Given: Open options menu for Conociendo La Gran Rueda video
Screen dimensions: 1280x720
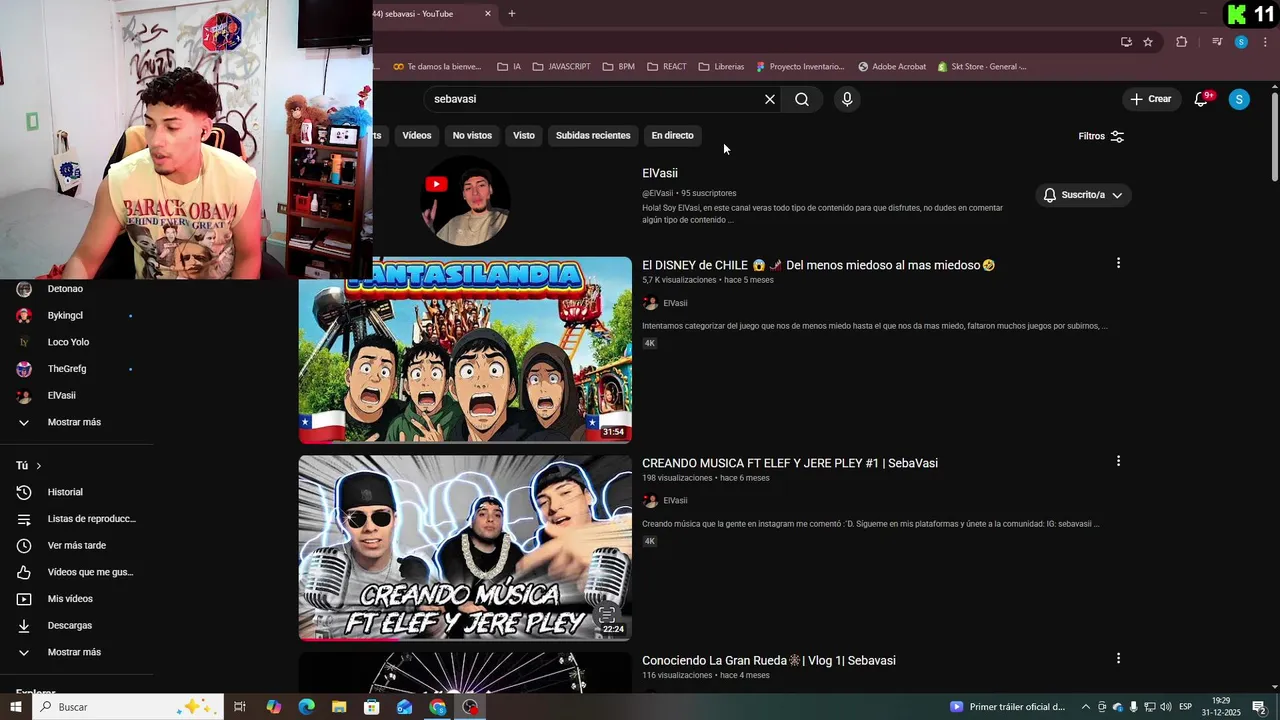Looking at the screenshot, I should click(1118, 658).
